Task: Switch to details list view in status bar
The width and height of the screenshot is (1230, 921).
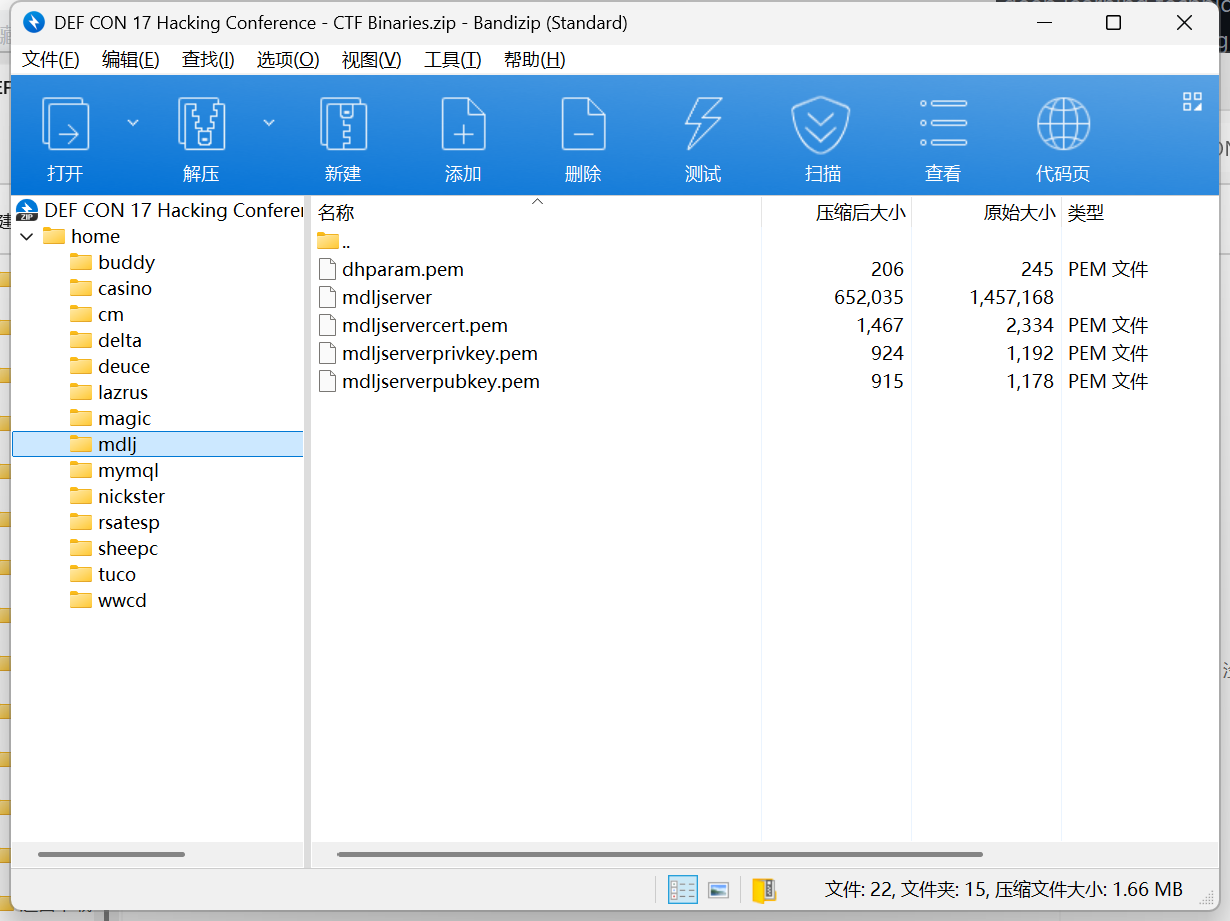Action: click(x=682, y=890)
